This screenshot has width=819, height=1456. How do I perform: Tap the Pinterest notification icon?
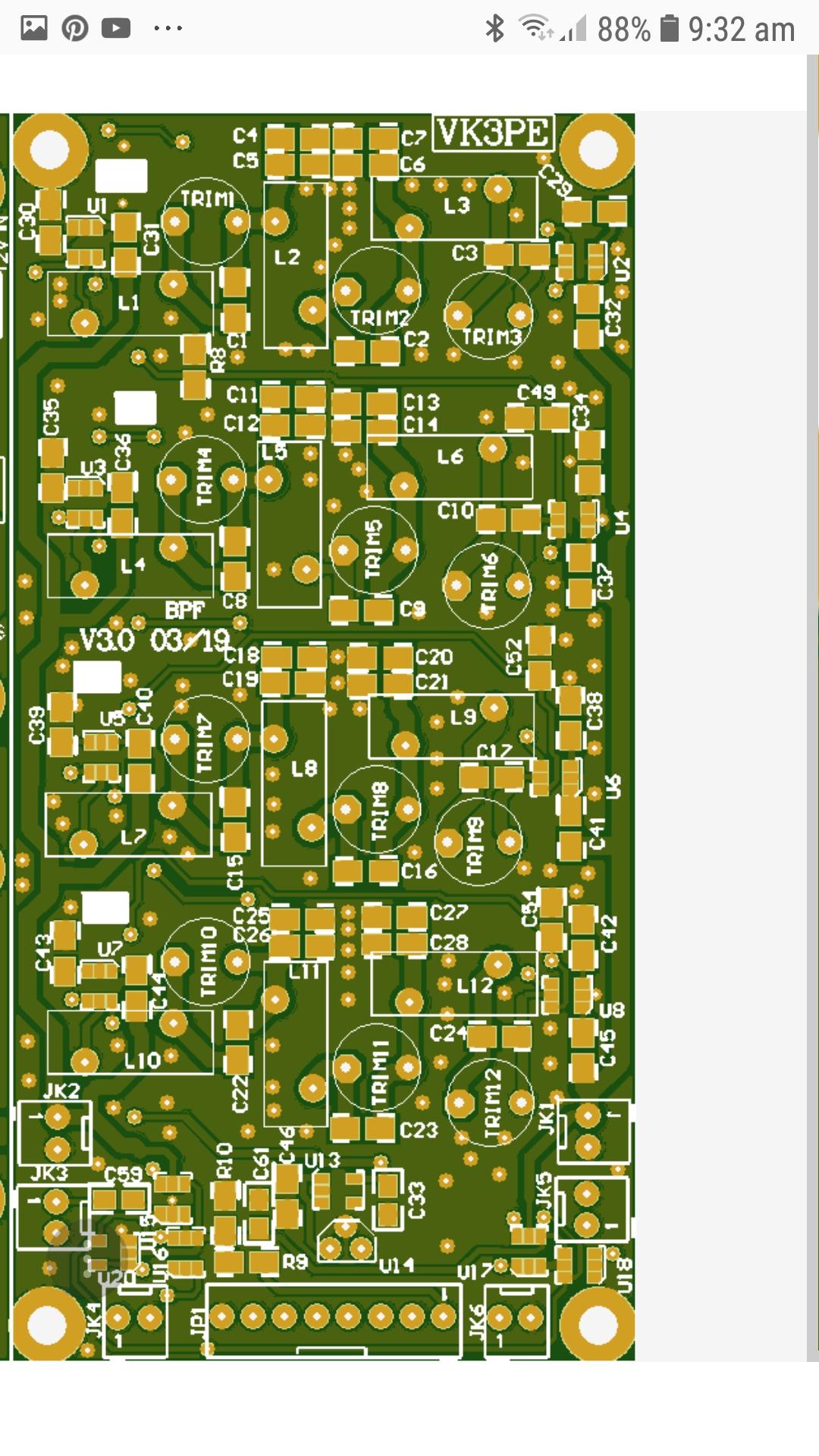tap(74, 29)
